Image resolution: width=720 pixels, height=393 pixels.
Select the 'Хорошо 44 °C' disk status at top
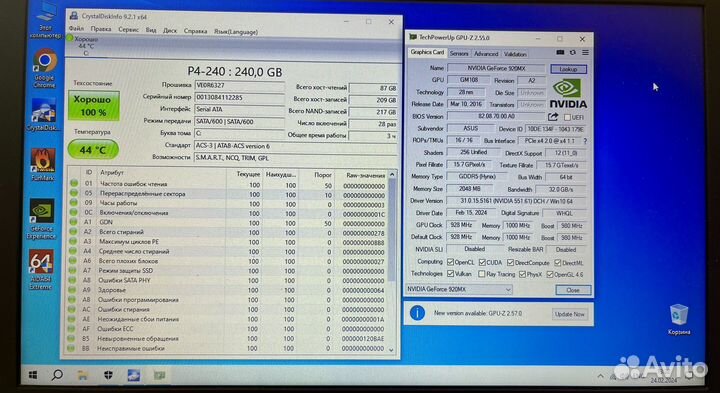tap(84, 46)
